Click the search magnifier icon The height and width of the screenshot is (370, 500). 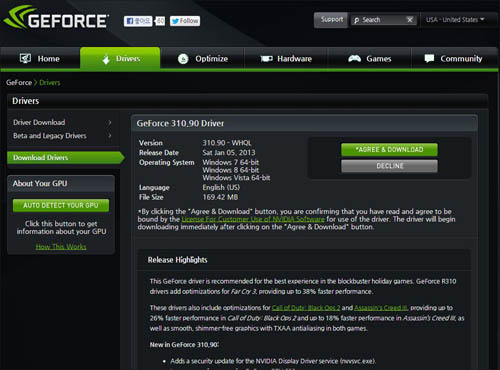(357, 20)
